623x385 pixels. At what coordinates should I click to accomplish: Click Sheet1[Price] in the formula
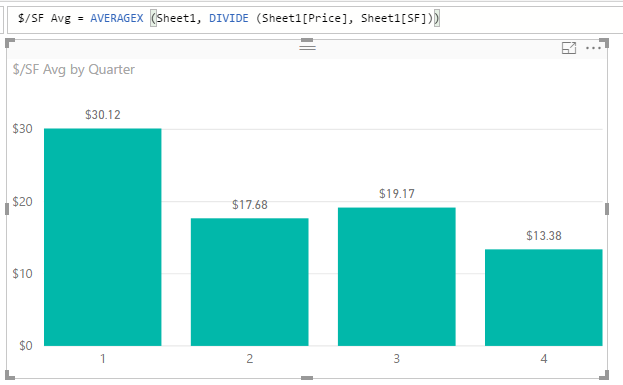coord(304,18)
